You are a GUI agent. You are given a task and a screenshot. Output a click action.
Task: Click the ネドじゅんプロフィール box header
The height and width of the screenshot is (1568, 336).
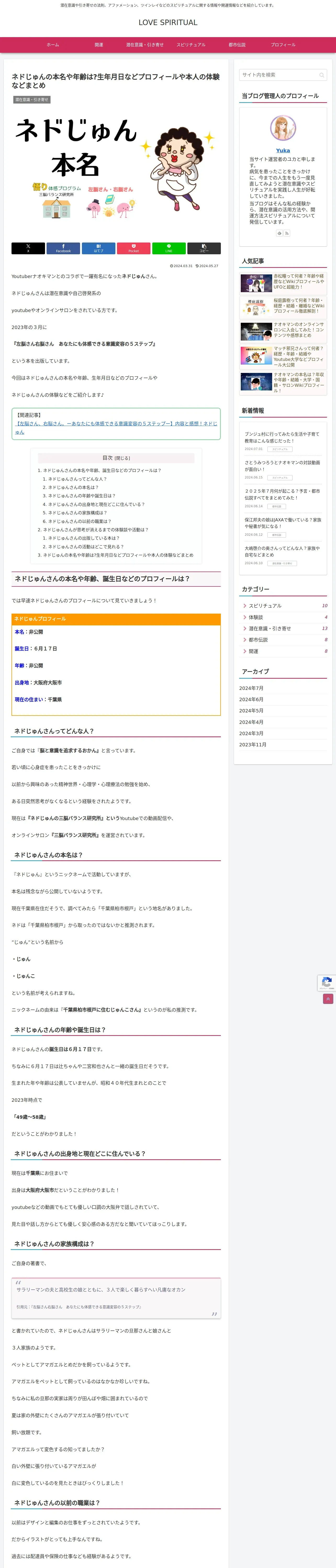tap(116, 619)
